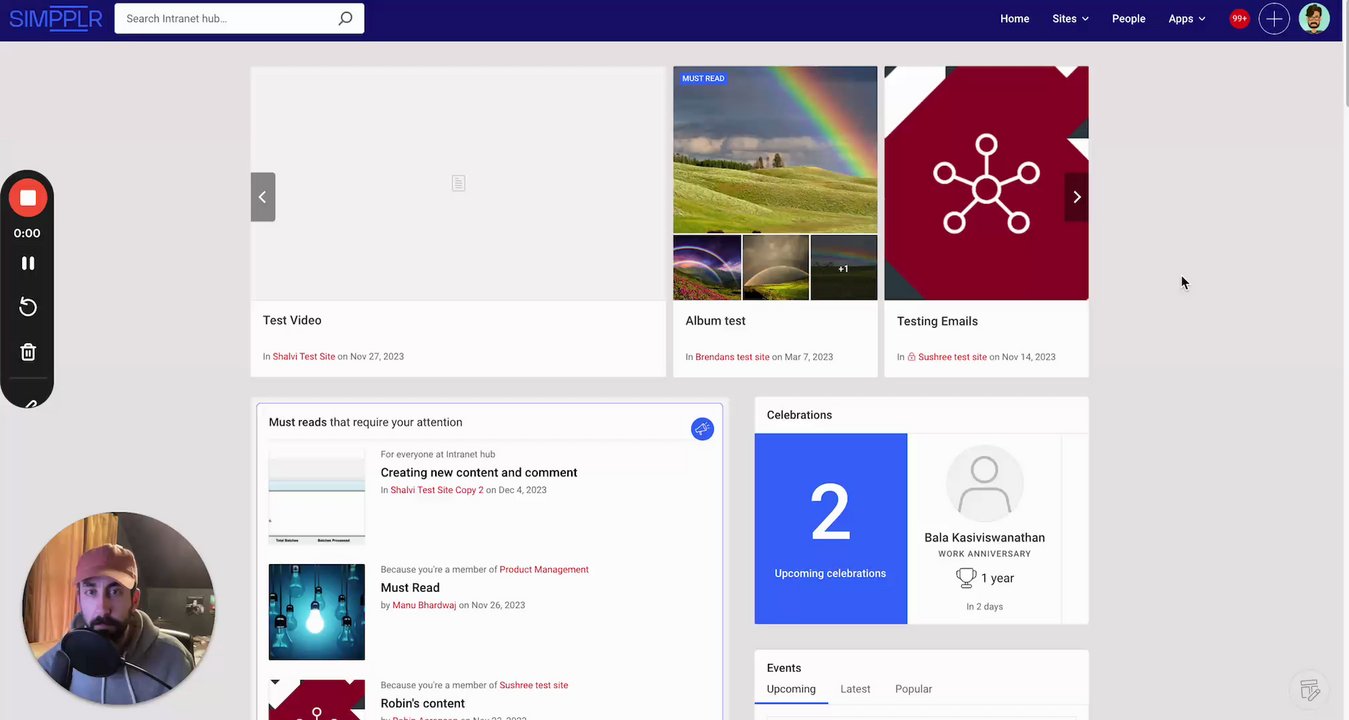The width and height of the screenshot is (1349, 720).
Task: Click the must reads megaphone icon
Action: tap(702, 429)
